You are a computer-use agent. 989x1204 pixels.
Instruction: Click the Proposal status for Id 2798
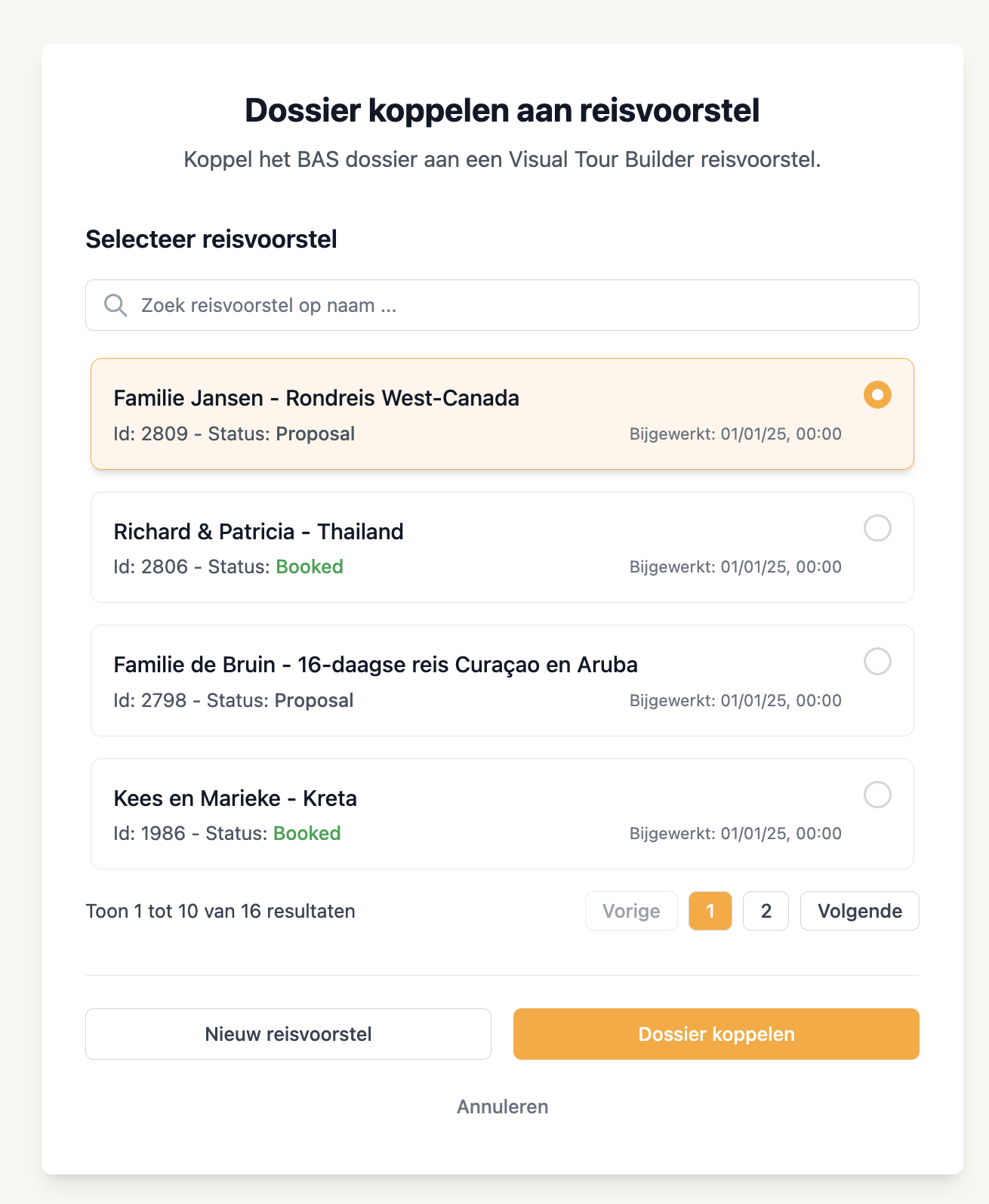[314, 700]
